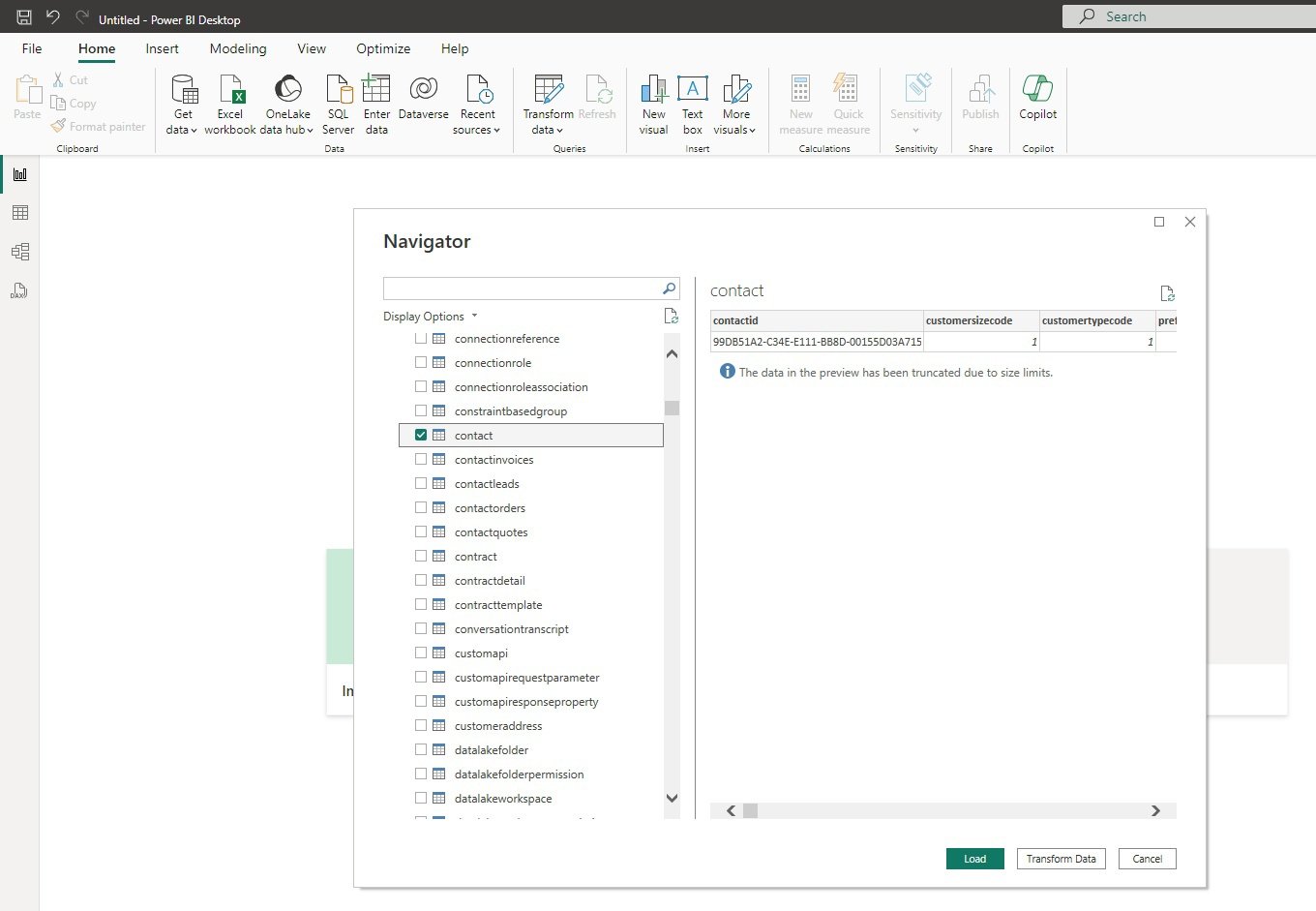Check the datalakefolder checkbox
This screenshot has height=911, width=1316.
coord(421,749)
